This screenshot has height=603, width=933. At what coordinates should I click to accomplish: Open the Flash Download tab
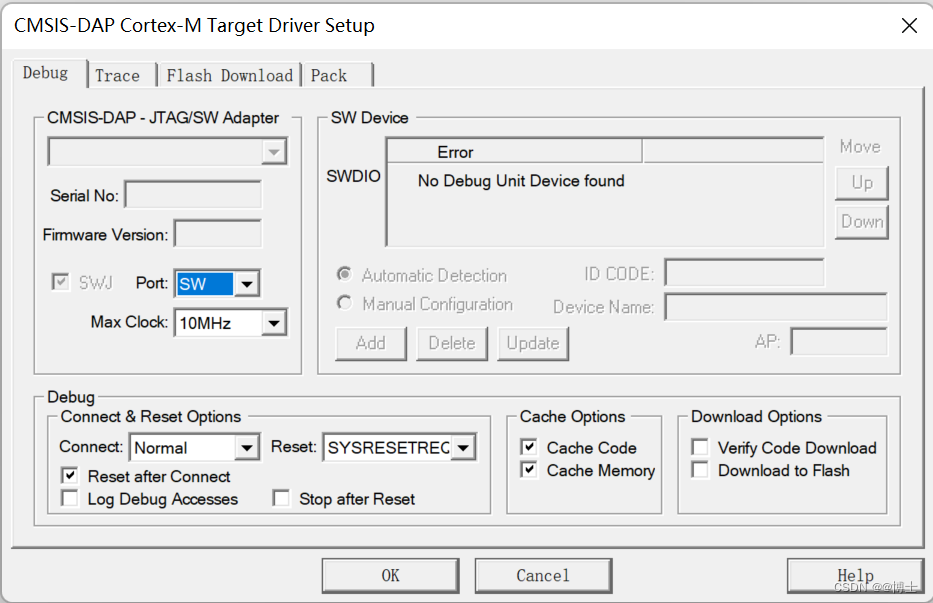click(x=229, y=76)
